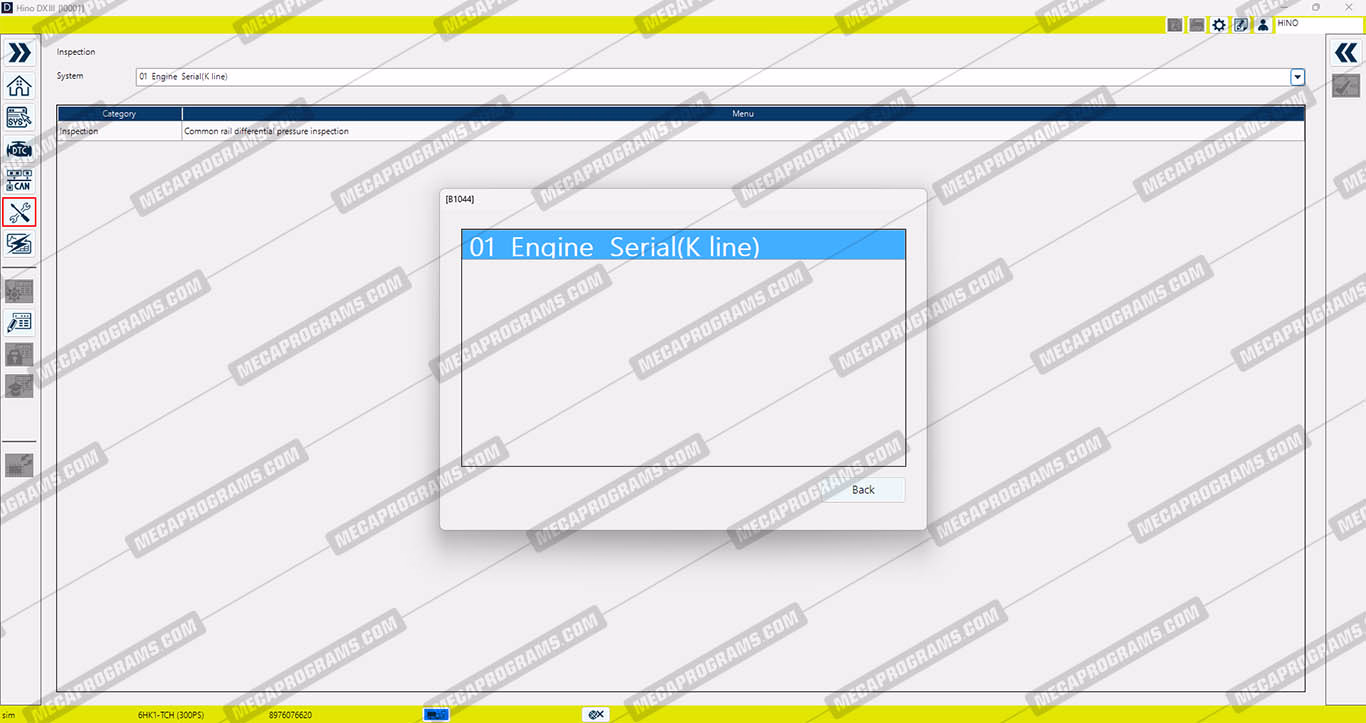The image size is (1366, 723).
Task: Click the HINO user name field
Action: [x=1318, y=24]
